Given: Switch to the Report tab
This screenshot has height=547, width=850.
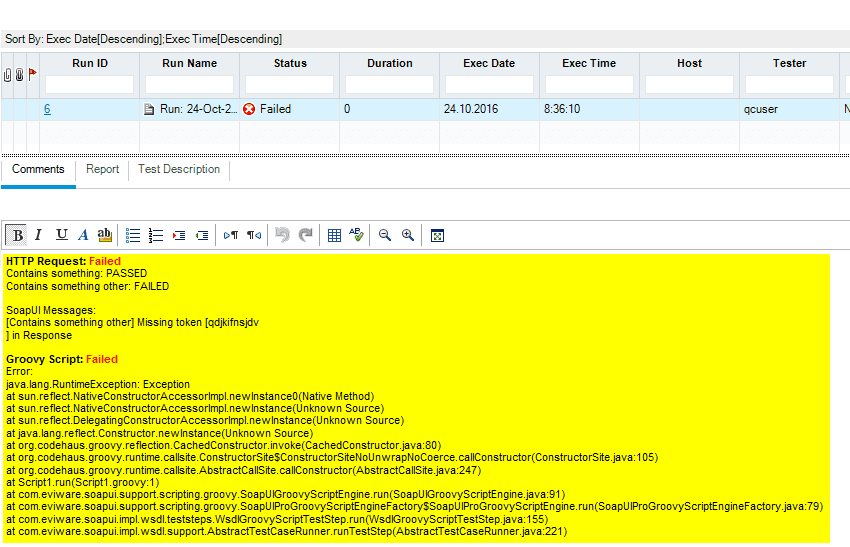Looking at the screenshot, I should point(102,170).
